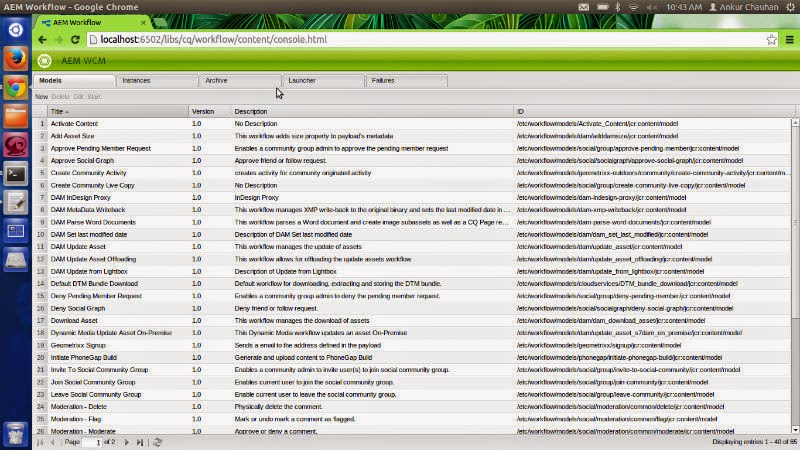Viewport: 800px width, 450px height.
Task: Click scrollbar down arrow of grid
Action: click(795, 430)
